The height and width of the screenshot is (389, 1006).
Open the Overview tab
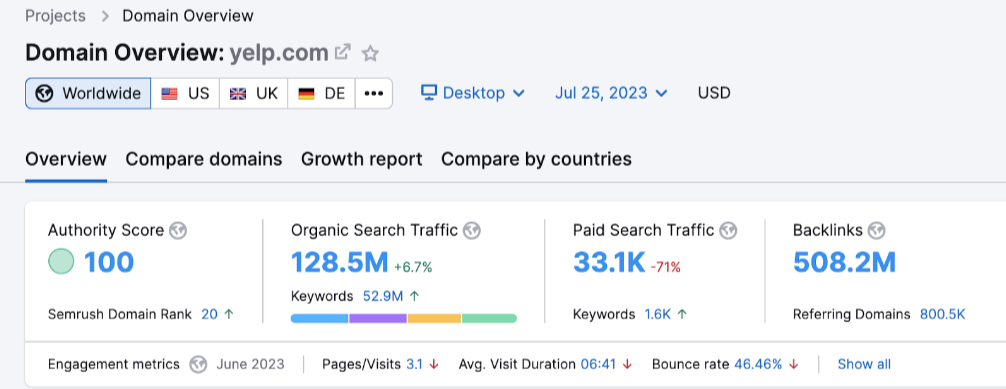click(66, 159)
